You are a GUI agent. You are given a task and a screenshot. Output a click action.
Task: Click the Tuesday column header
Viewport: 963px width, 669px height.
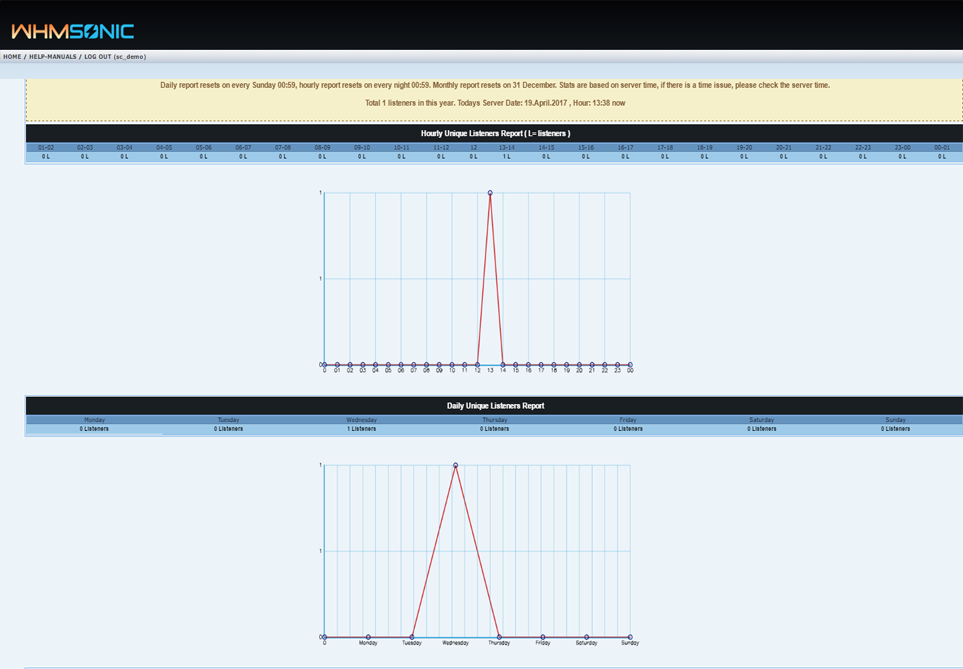(228, 420)
